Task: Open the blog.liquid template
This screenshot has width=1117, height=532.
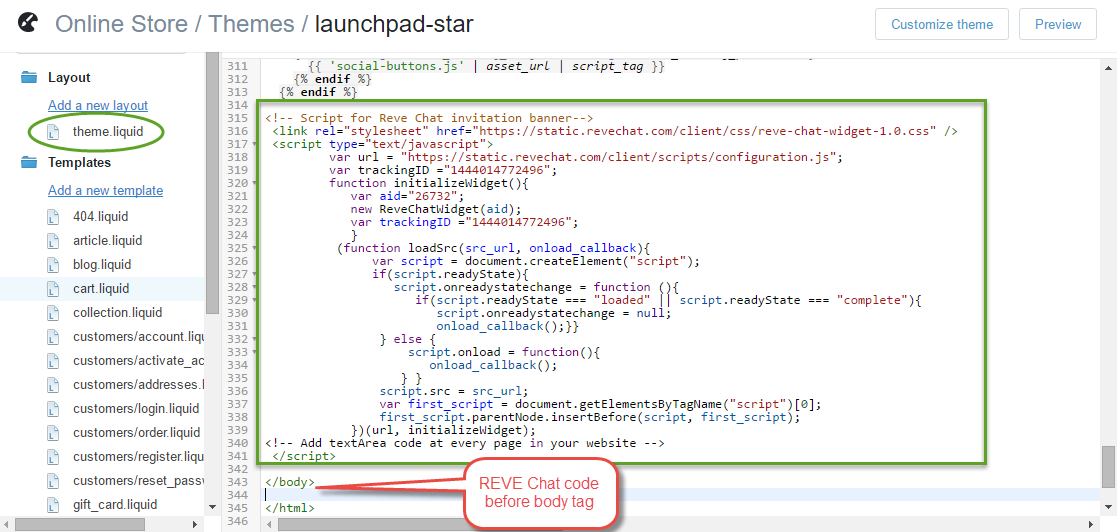Action: [x=102, y=264]
